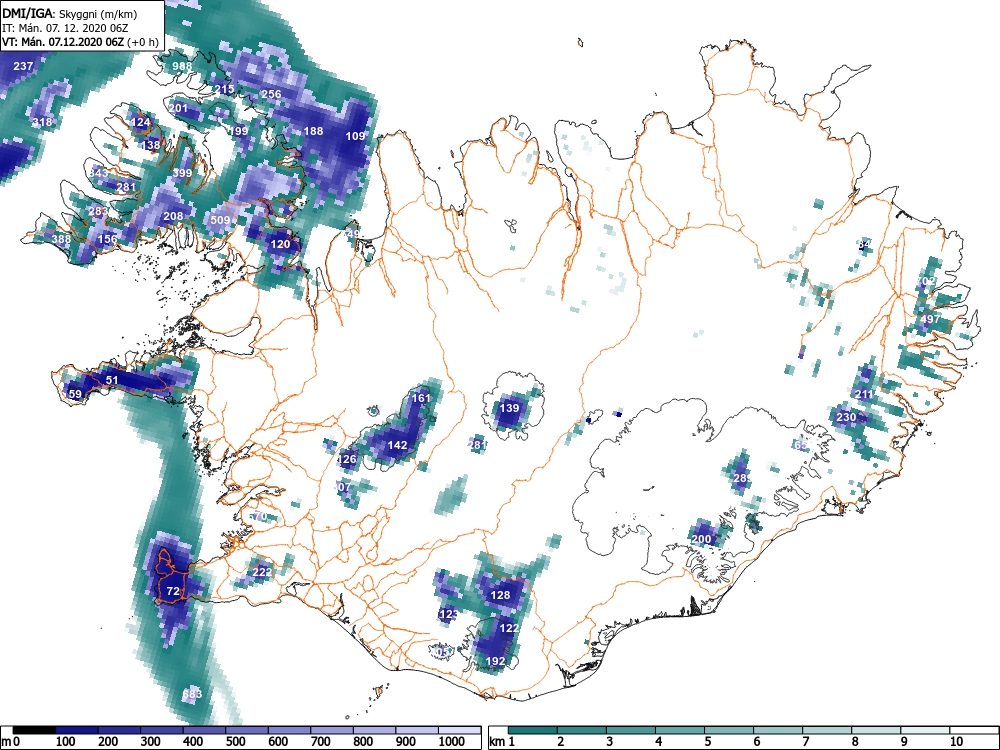Screen dimensions: 1000x750
Task: Click the "VT: Mán. 07.12.2020 06Z (+0 h)" line
Action: [80, 42]
